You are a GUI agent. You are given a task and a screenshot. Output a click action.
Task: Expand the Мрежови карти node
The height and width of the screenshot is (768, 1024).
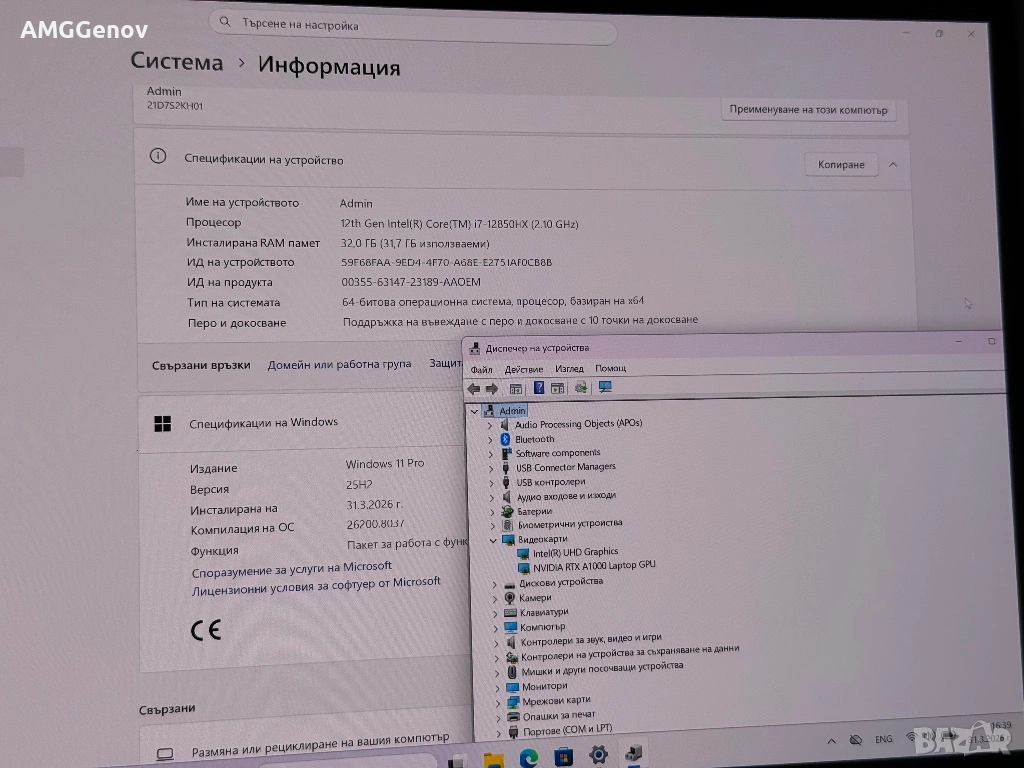click(498, 703)
